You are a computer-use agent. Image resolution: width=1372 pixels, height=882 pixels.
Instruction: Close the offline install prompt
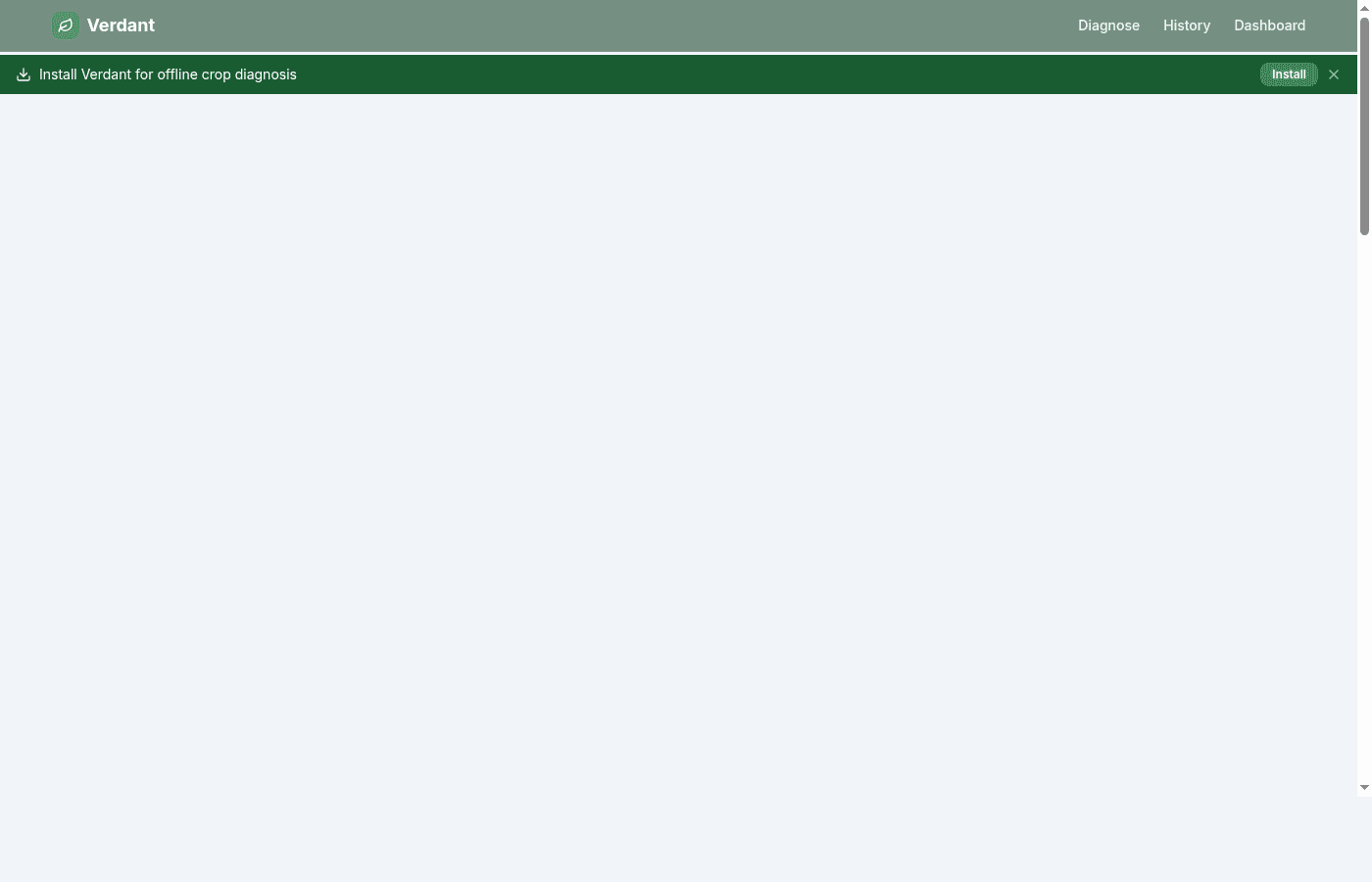[1334, 74]
